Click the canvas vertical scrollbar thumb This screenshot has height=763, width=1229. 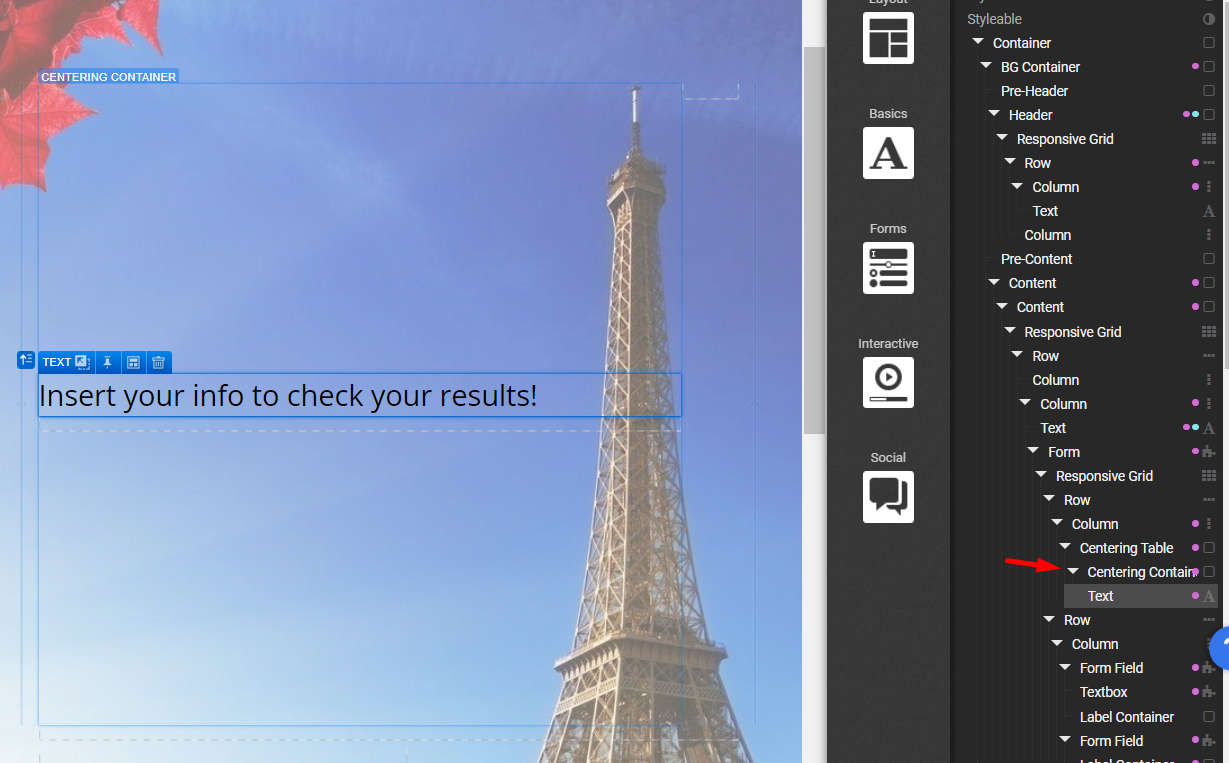tap(814, 240)
